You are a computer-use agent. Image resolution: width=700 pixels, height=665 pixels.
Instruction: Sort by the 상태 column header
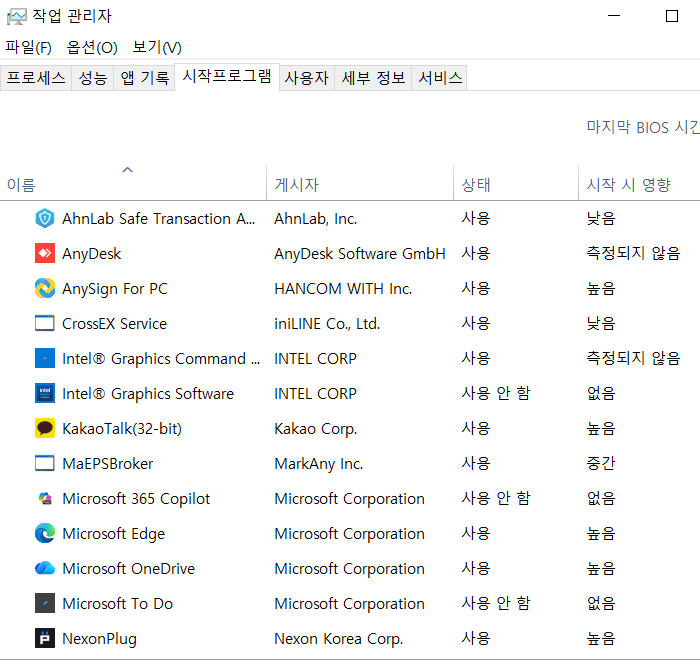click(x=516, y=183)
